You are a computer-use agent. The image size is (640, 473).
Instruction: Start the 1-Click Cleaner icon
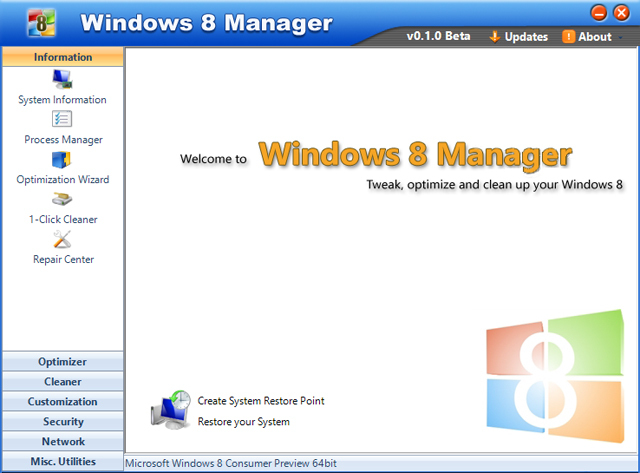coord(62,199)
